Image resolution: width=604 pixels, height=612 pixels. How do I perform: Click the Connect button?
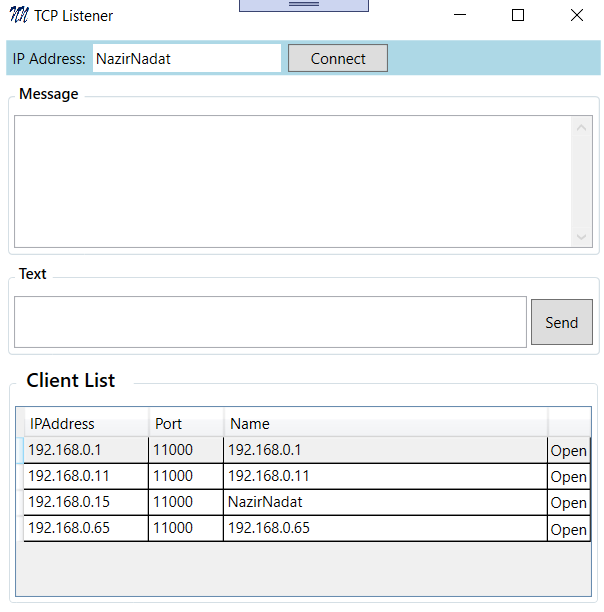pos(338,58)
